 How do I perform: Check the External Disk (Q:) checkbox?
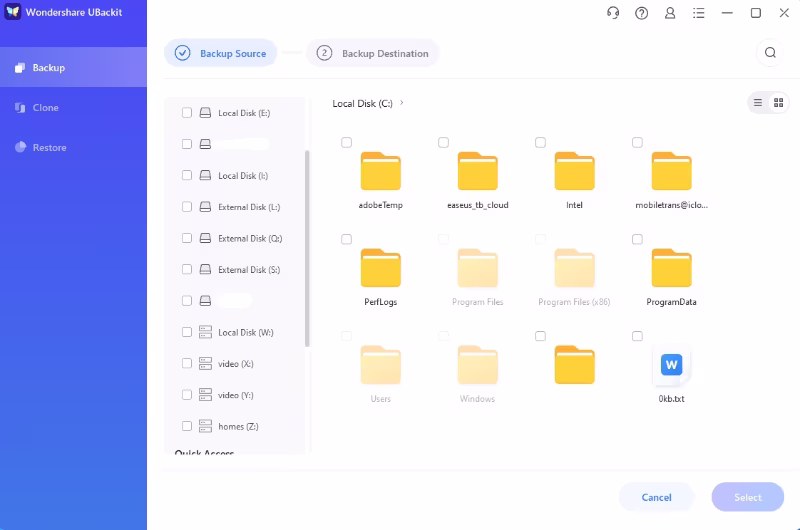click(x=187, y=238)
